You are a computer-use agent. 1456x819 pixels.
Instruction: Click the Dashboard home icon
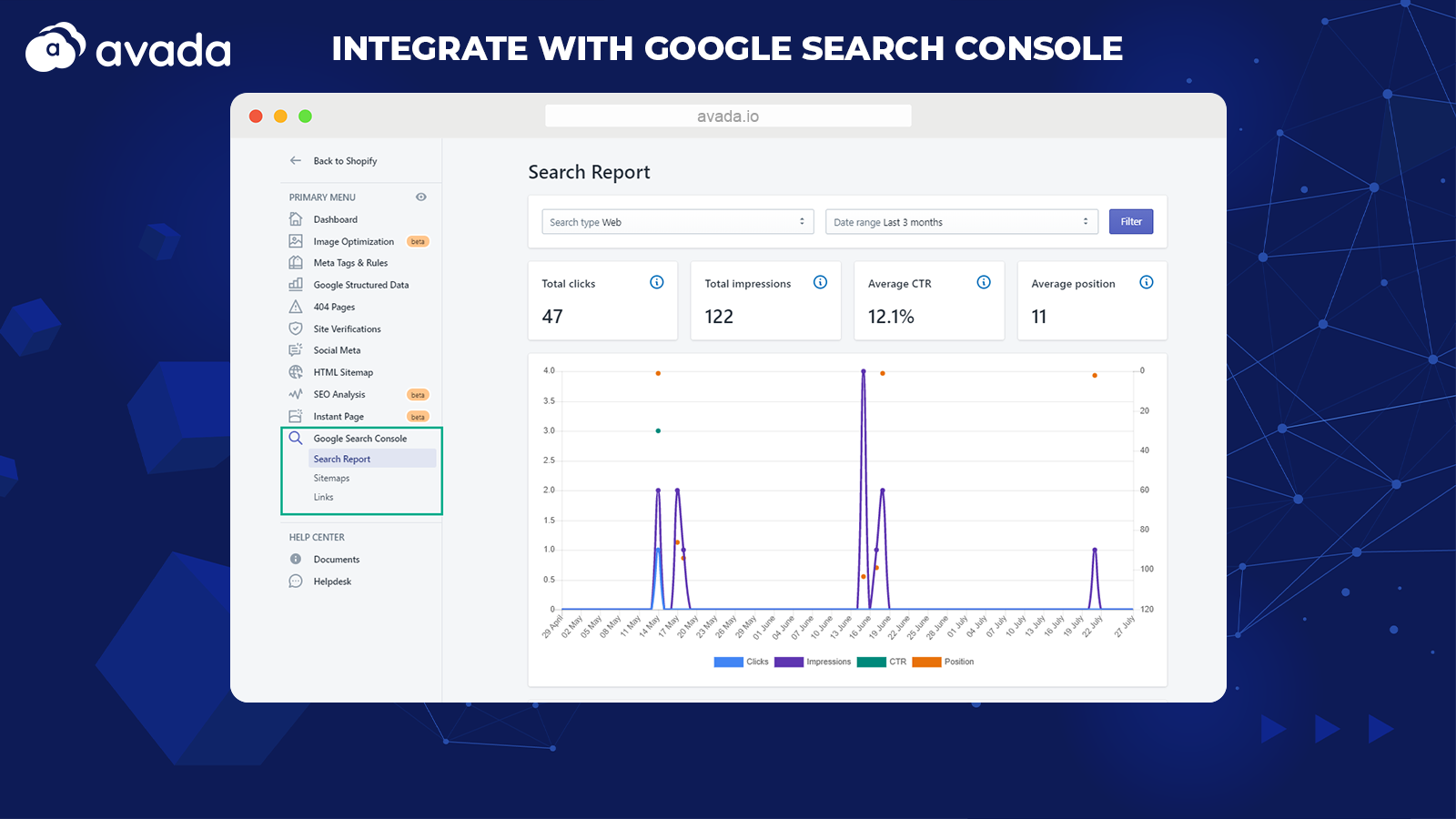pos(296,219)
